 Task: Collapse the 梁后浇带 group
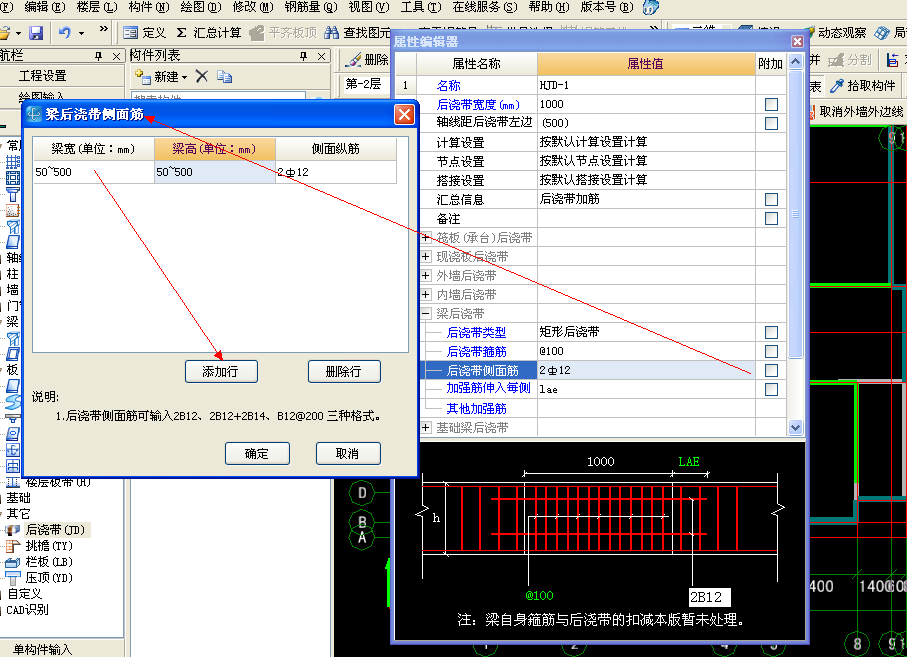point(426,313)
